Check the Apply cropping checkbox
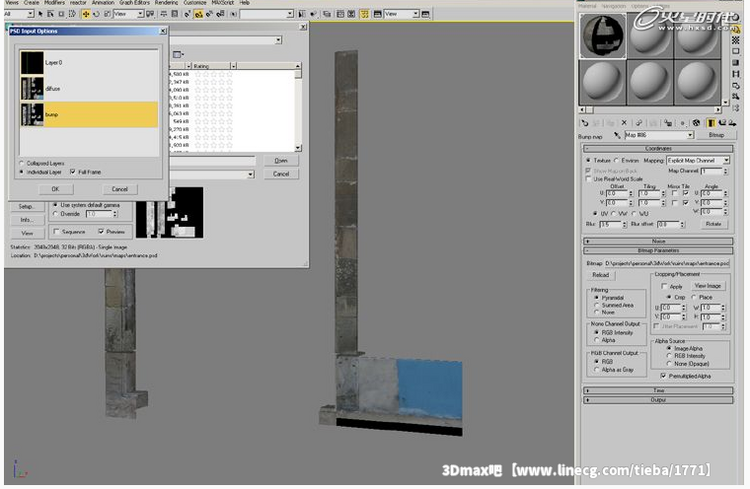This screenshot has width=750, height=489. coord(664,286)
